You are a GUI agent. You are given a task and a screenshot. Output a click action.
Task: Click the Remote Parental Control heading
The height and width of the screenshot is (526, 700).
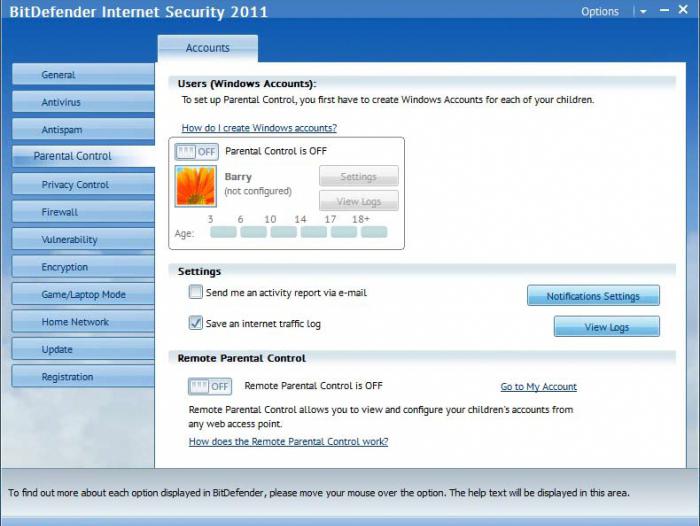tap(242, 359)
